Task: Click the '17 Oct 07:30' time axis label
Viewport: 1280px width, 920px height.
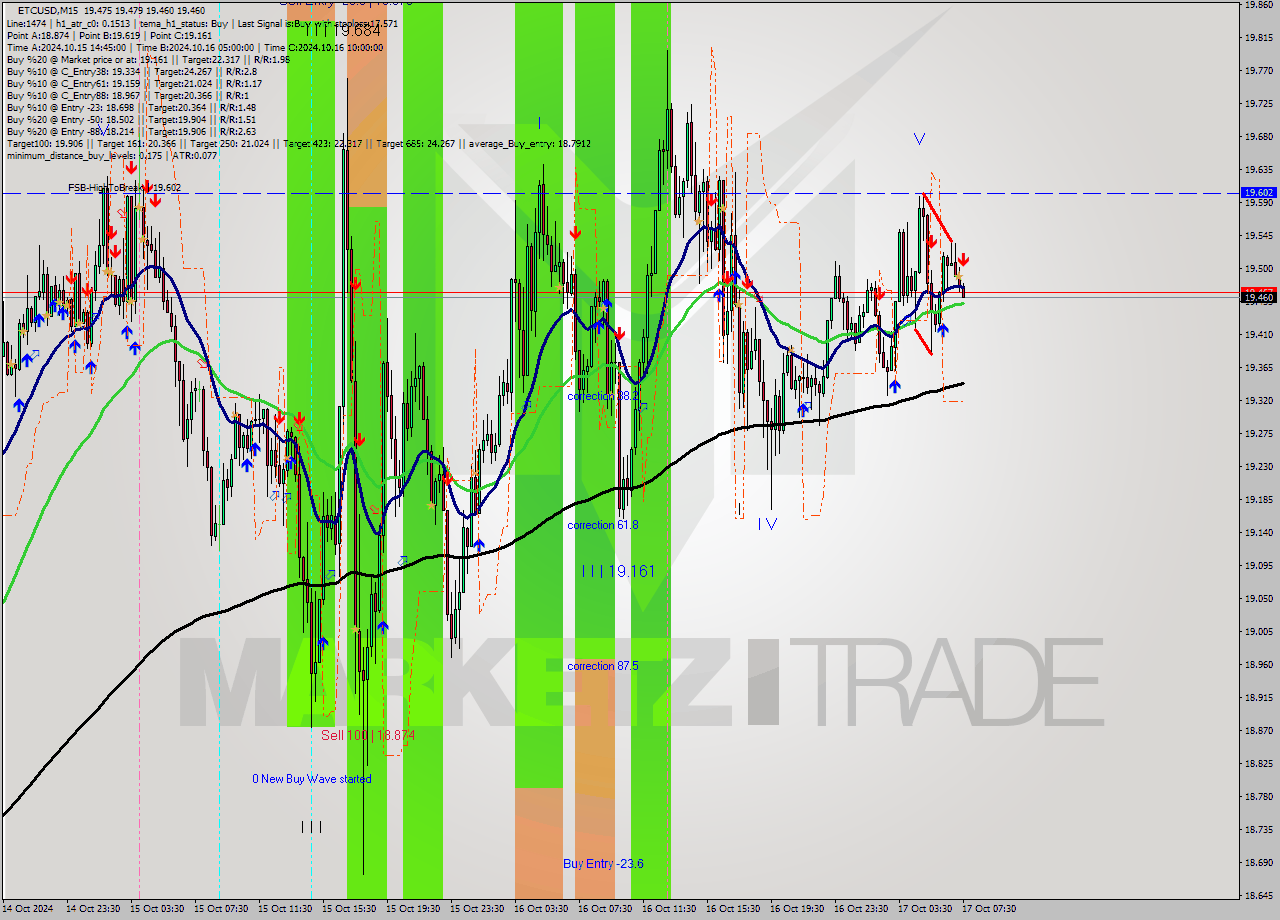Action: [x=989, y=909]
